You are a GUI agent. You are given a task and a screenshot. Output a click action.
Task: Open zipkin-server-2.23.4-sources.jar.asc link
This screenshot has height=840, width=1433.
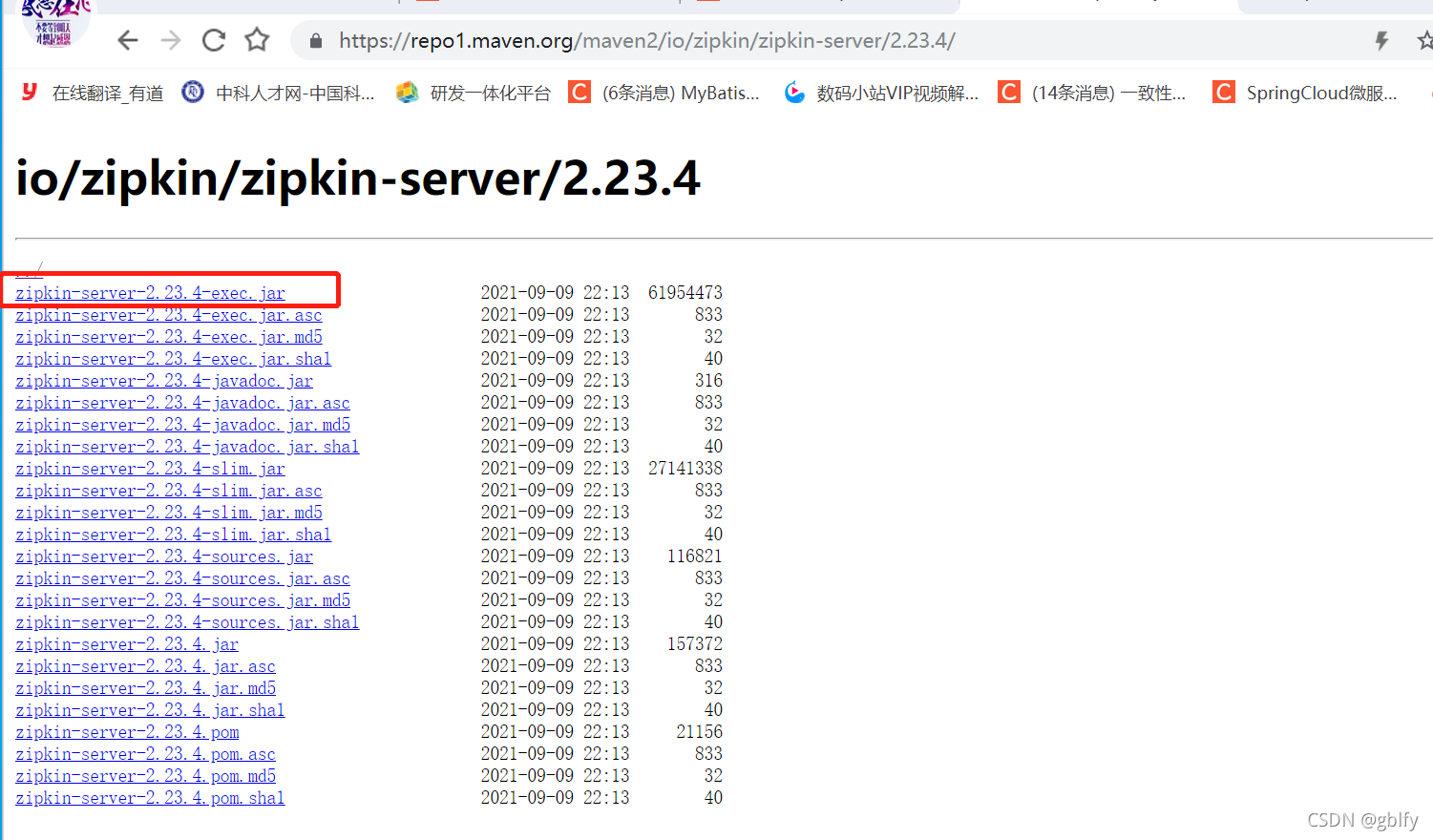[x=182, y=578]
